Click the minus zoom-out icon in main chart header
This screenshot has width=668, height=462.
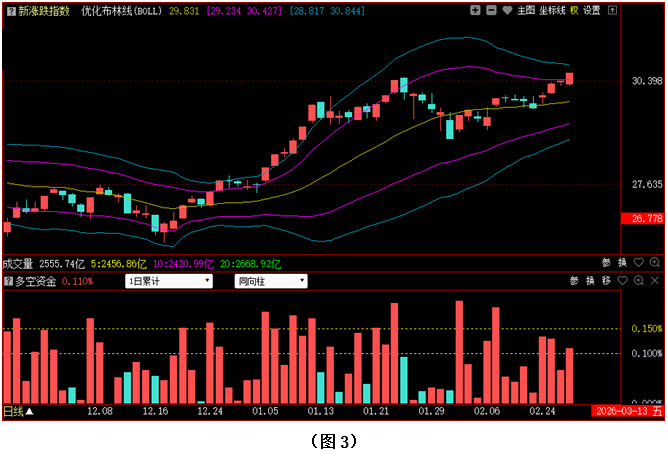click(491, 10)
